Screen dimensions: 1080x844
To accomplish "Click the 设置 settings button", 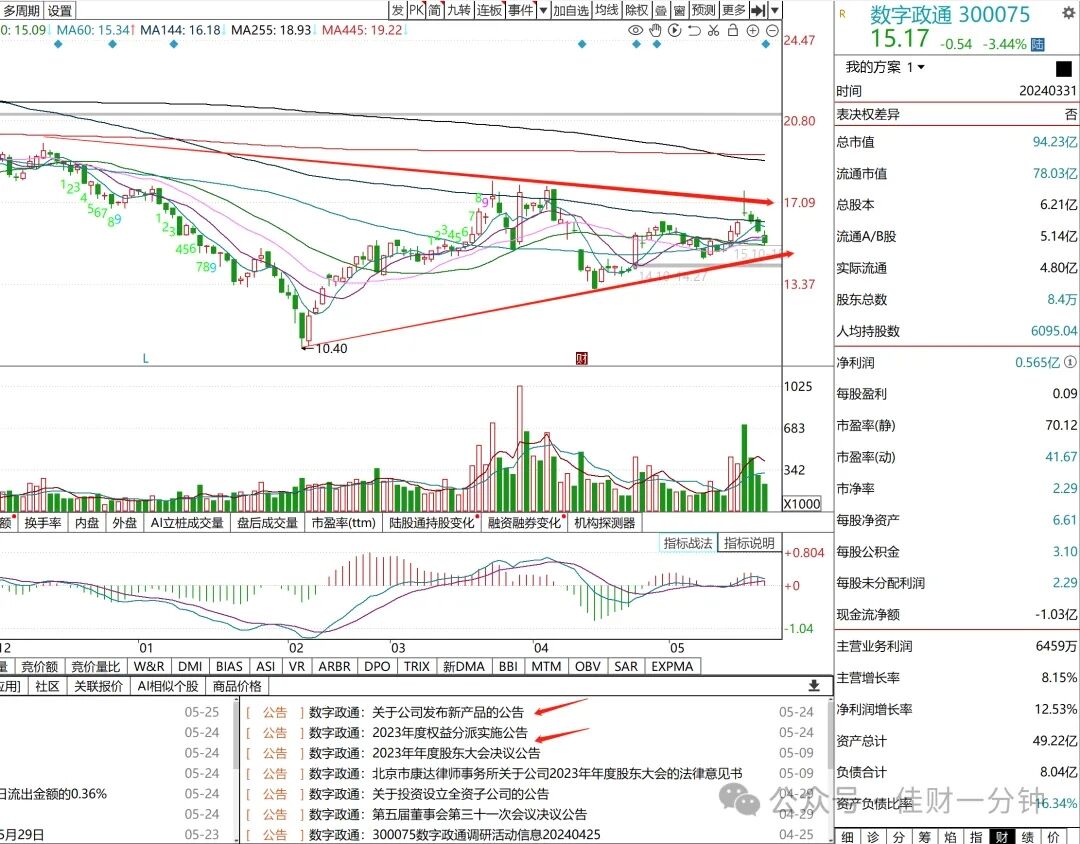I will [60, 10].
